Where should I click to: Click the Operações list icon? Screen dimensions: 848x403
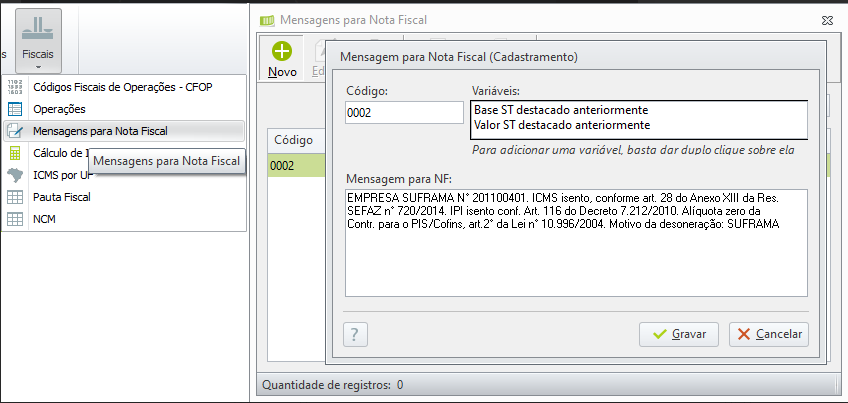(15, 109)
